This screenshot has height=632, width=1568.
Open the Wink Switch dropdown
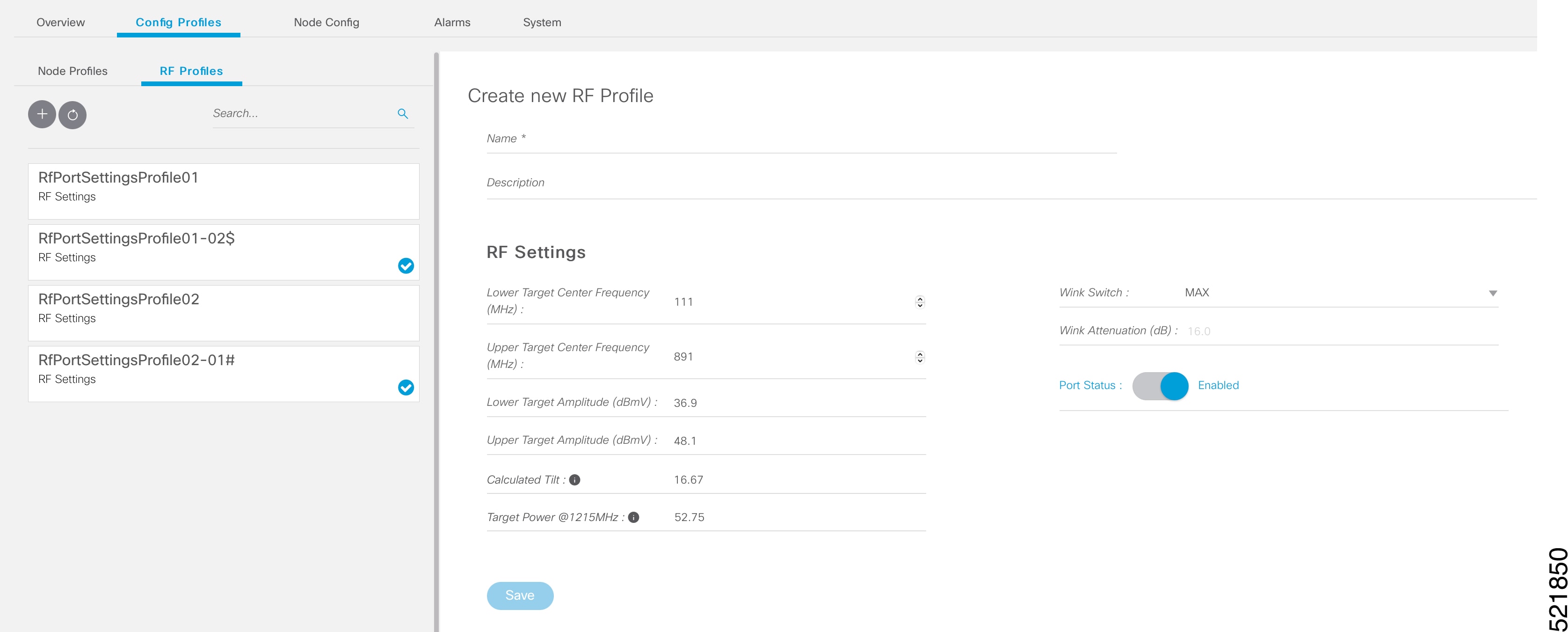[x=1494, y=294]
